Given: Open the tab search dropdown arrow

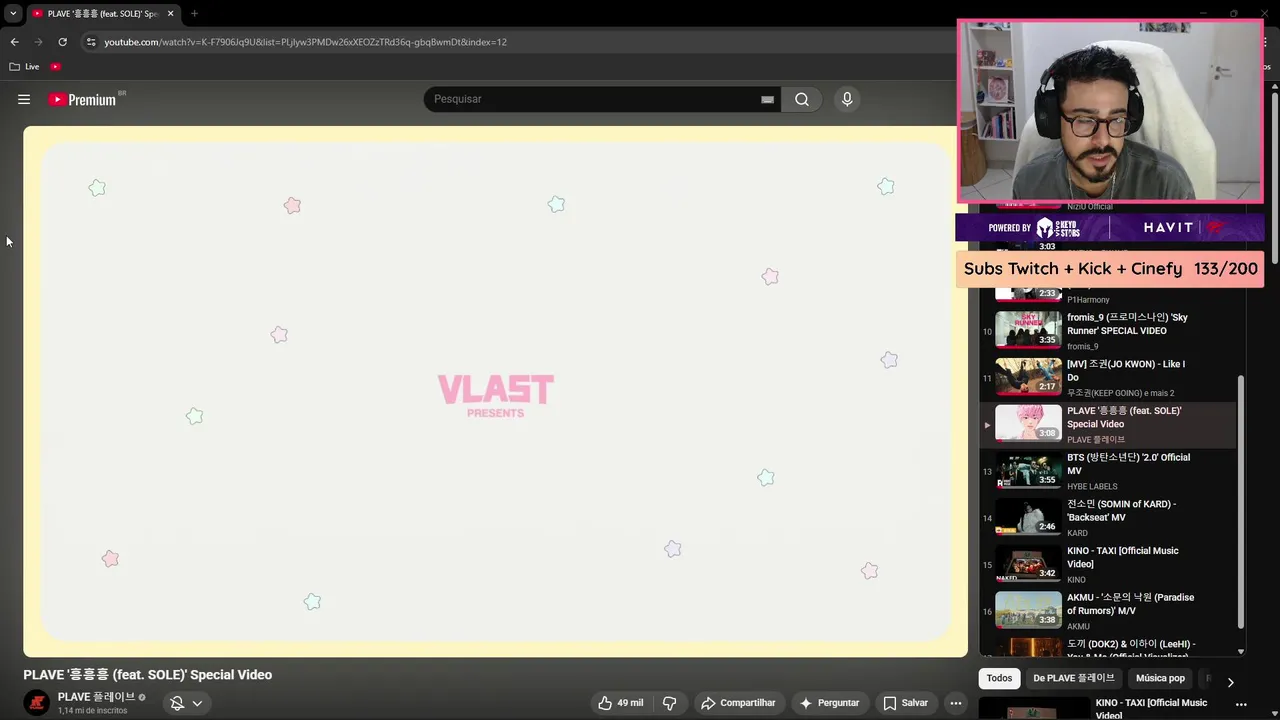Looking at the screenshot, I should pyautogui.click(x=13, y=14).
